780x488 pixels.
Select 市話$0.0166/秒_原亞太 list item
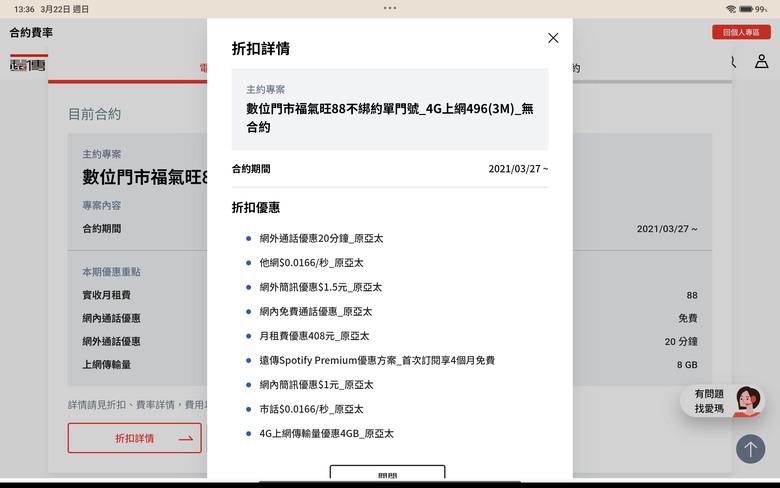pyautogui.click(x=311, y=409)
